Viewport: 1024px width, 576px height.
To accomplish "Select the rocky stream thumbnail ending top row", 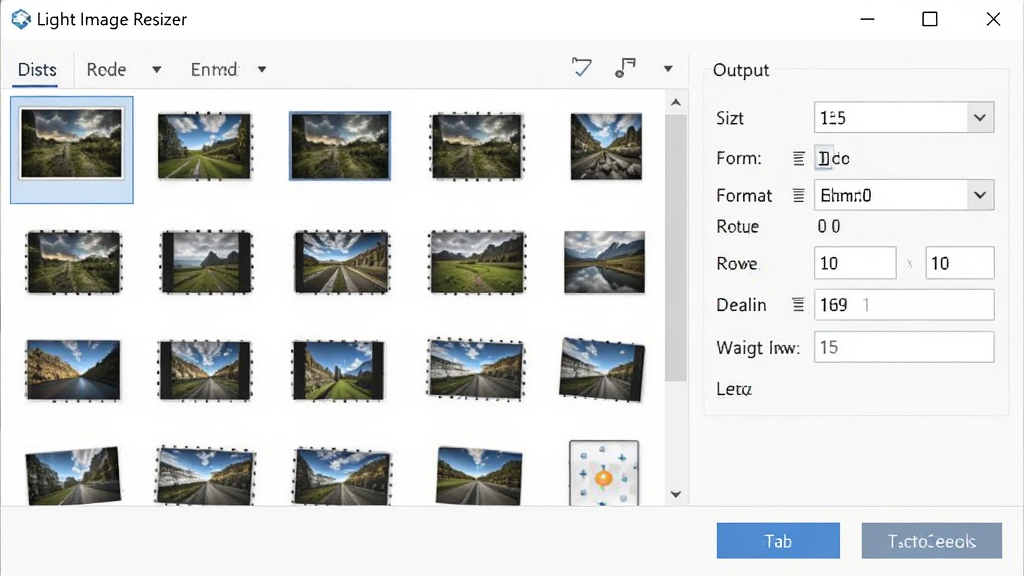I will (606, 146).
